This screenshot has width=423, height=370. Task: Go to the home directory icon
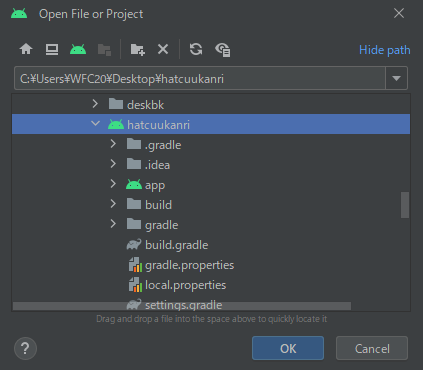[x=26, y=49]
